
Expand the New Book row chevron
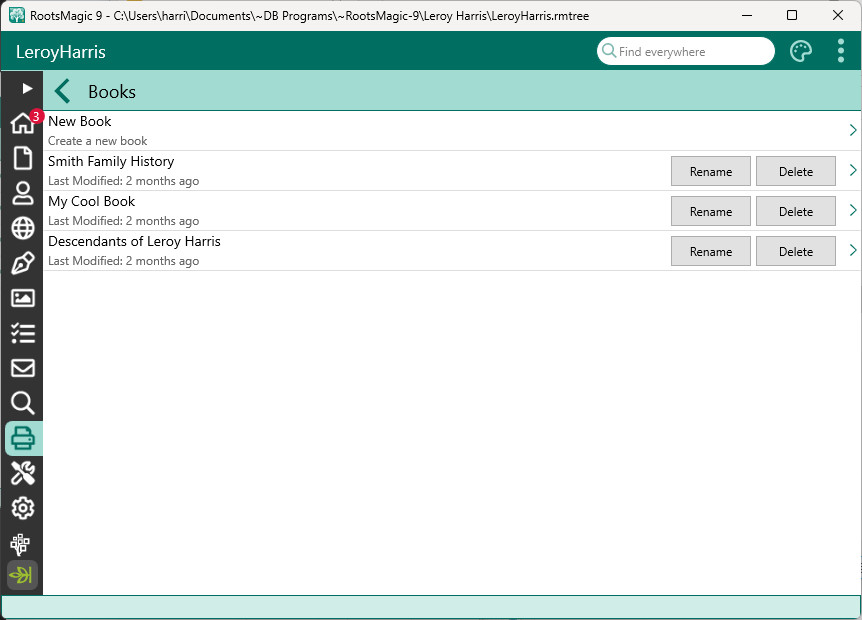(852, 130)
